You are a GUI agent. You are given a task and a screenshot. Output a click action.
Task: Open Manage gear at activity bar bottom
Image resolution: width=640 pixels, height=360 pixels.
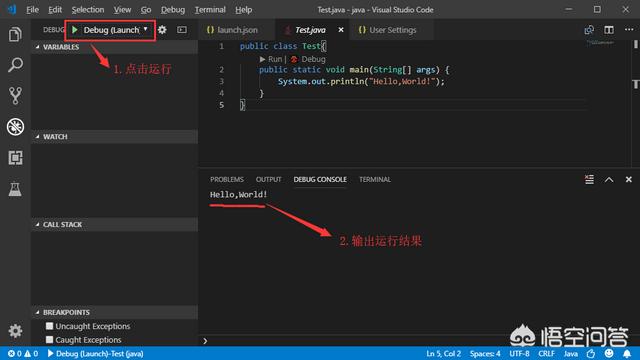click(x=15, y=331)
